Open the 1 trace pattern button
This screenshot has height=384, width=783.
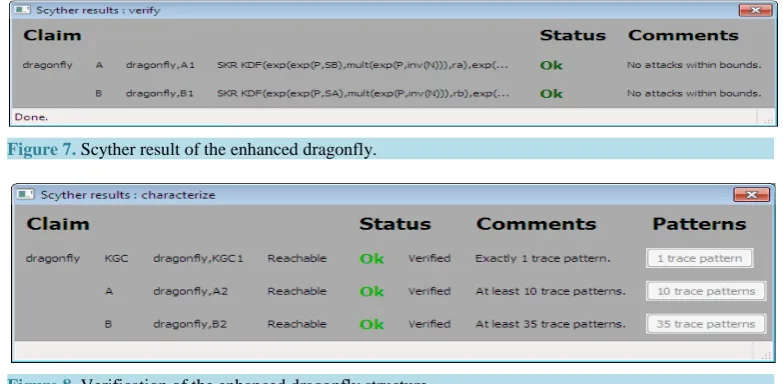coord(699,258)
